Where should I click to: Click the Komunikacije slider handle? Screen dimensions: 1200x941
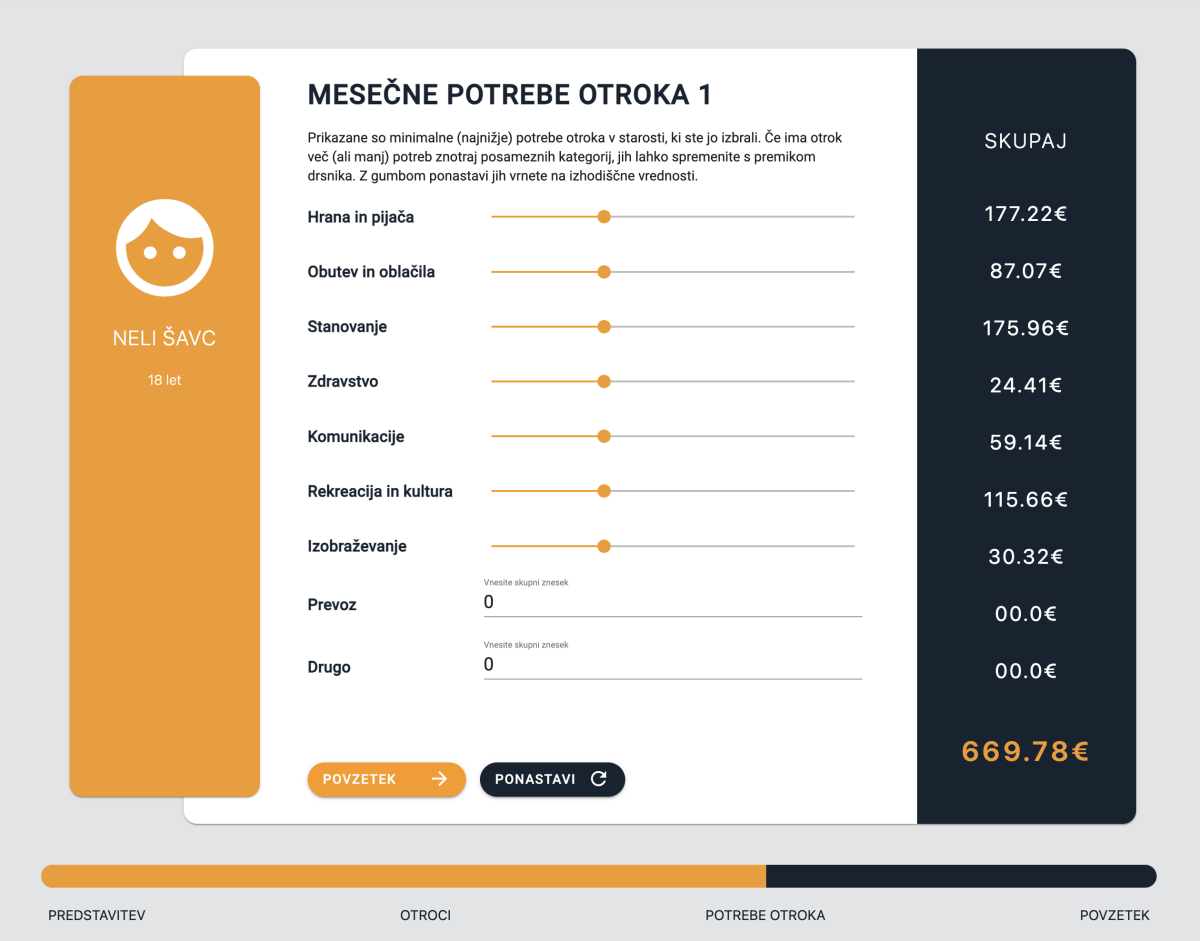604,437
